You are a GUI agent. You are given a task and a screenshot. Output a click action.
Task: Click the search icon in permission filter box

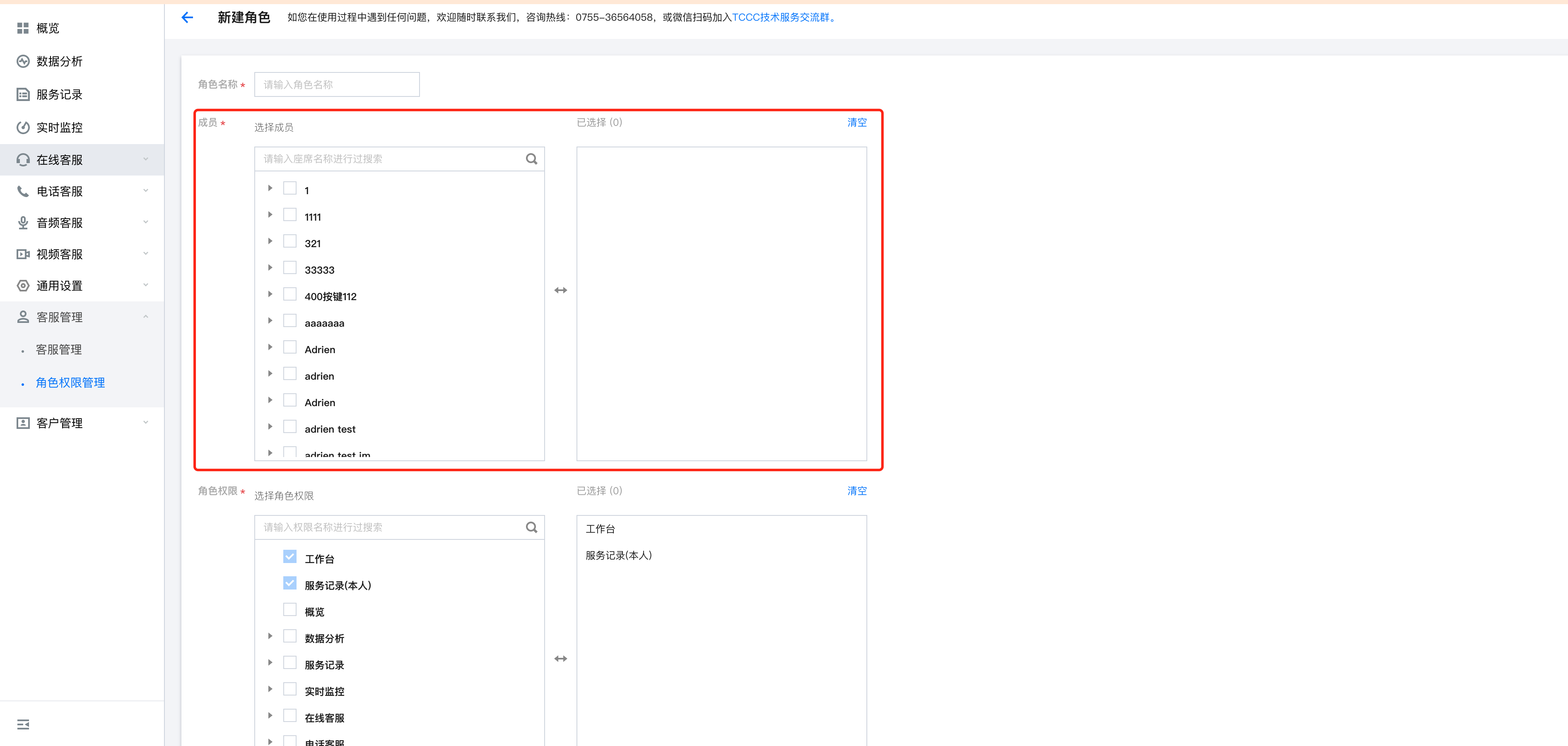point(531,527)
